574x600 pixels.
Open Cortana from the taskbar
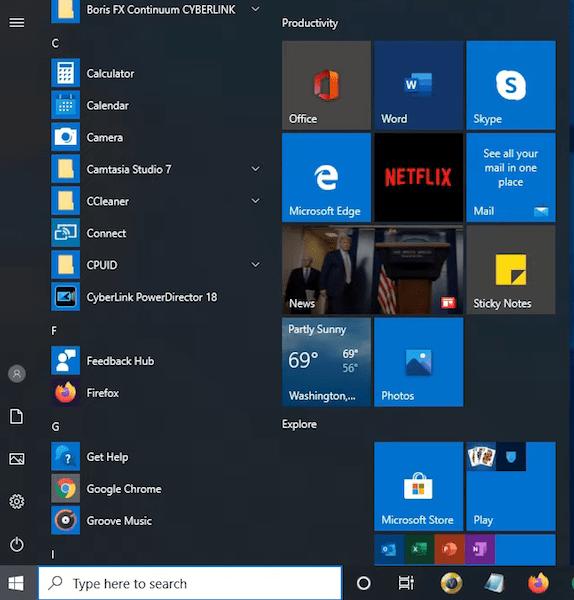click(364, 583)
